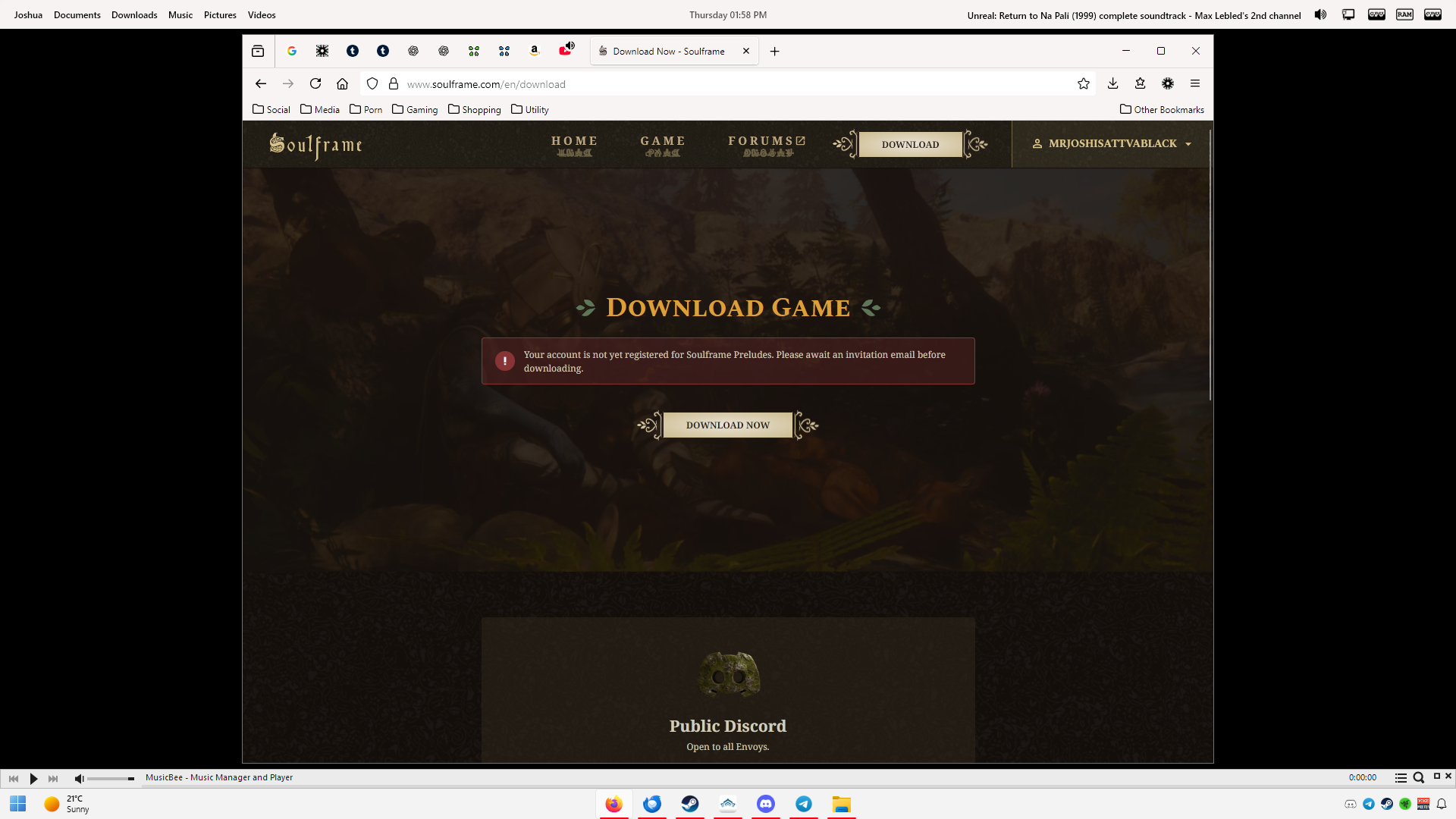The width and height of the screenshot is (1456, 819).
Task: Switch to the pinned Amazon tab
Action: point(535,52)
